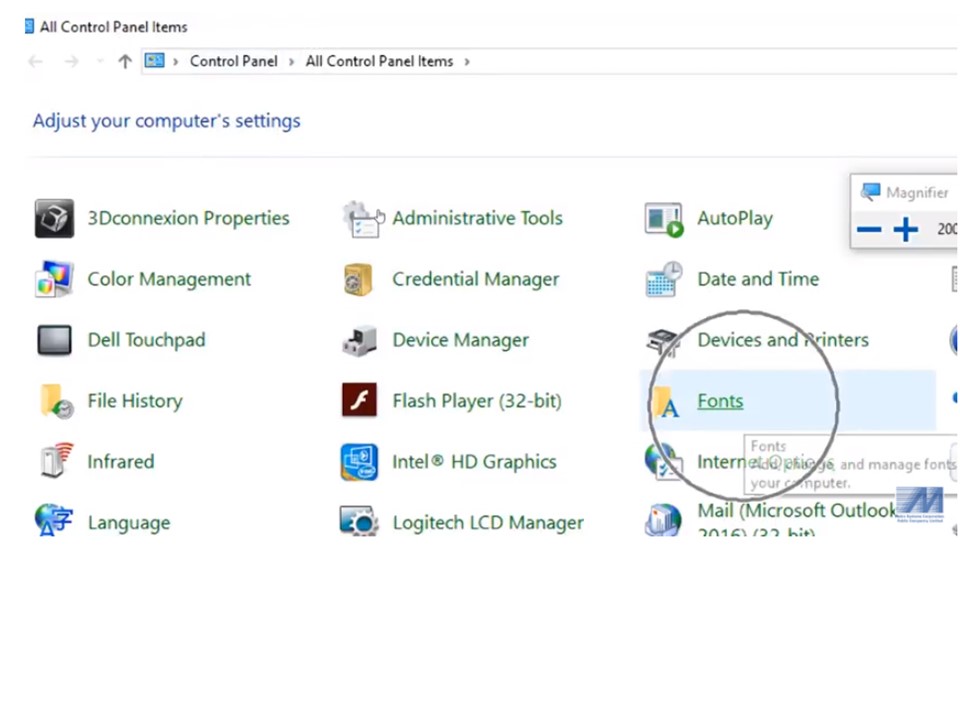Zoom in with Magnifier plus button
This screenshot has width=960, height=720.
click(x=906, y=230)
